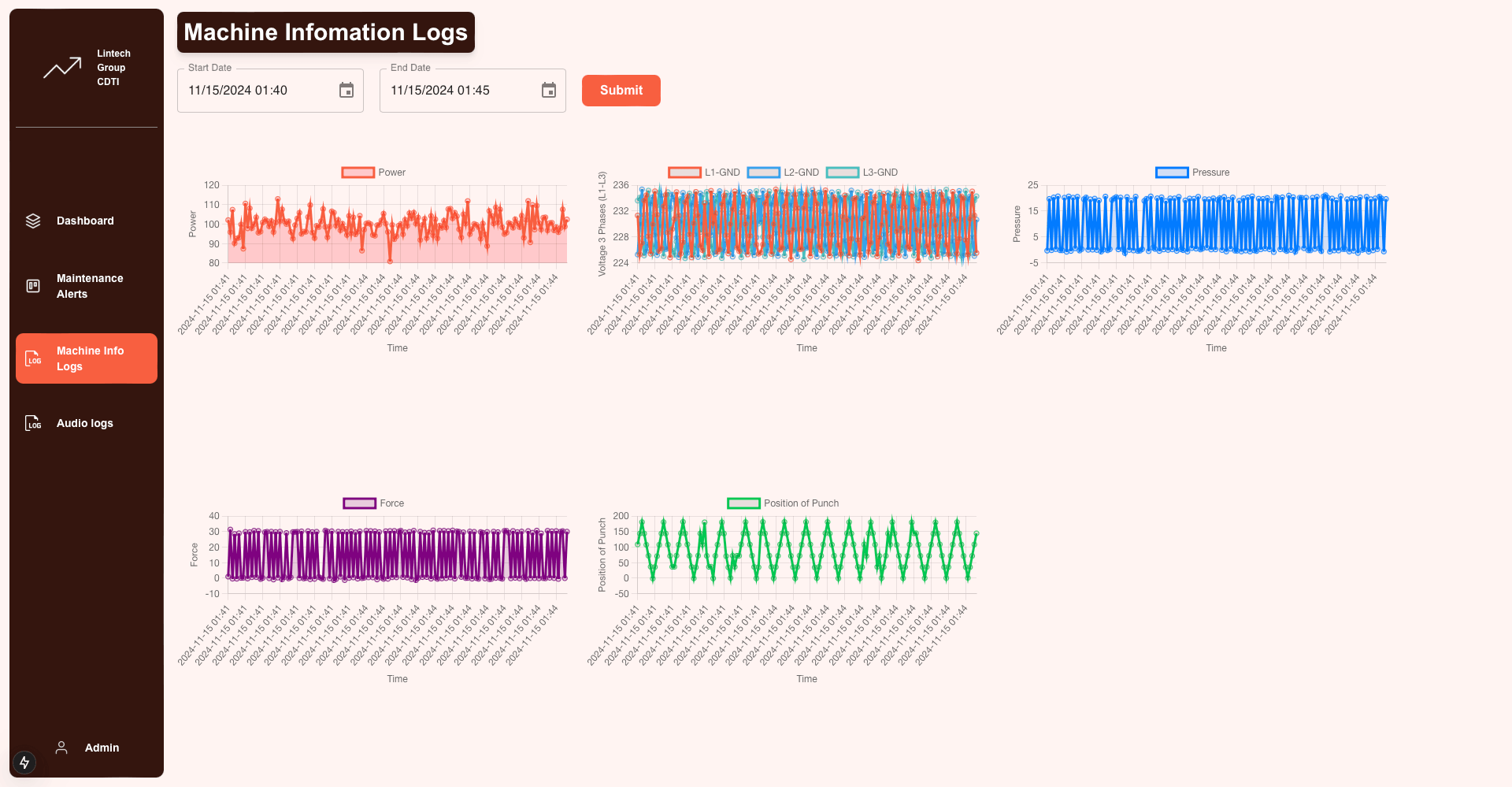Click the Dashboard layers icon
Screen dimensions: 1512x787
click(33, 221)
